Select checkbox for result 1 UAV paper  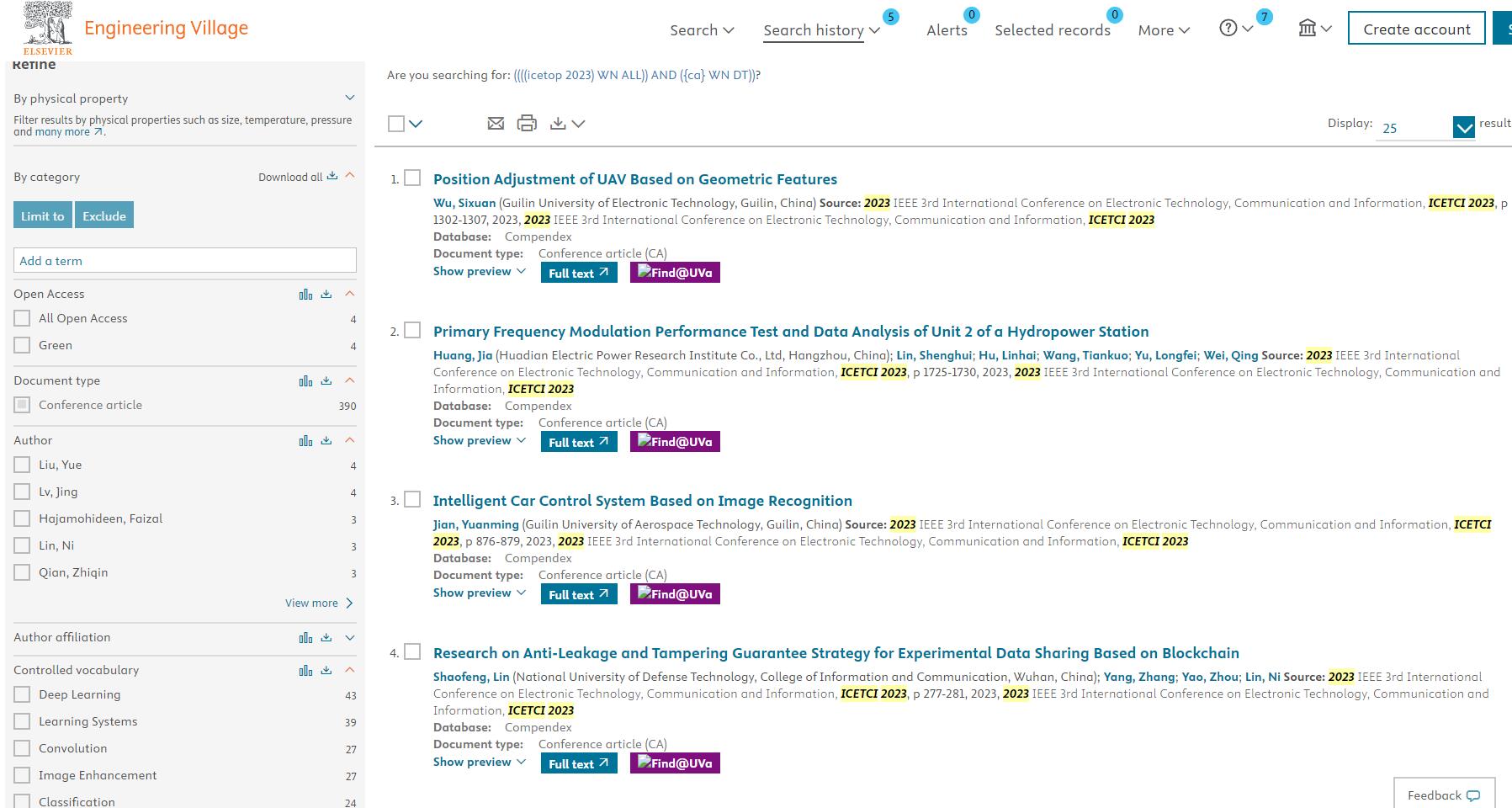click(412, 178)
